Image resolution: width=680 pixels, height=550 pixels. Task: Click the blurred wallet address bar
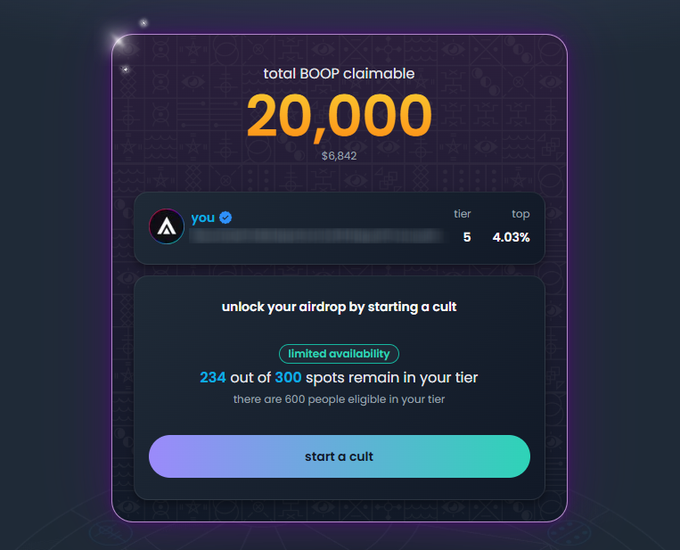tap(317, 236)
